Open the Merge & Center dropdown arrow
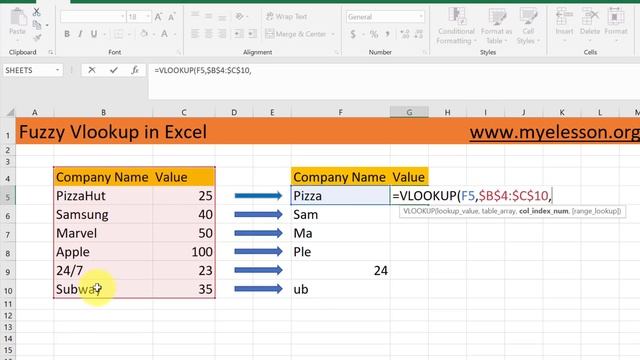Image resolution: width=640 pixels, height=360 pixels. pos(333,34)
